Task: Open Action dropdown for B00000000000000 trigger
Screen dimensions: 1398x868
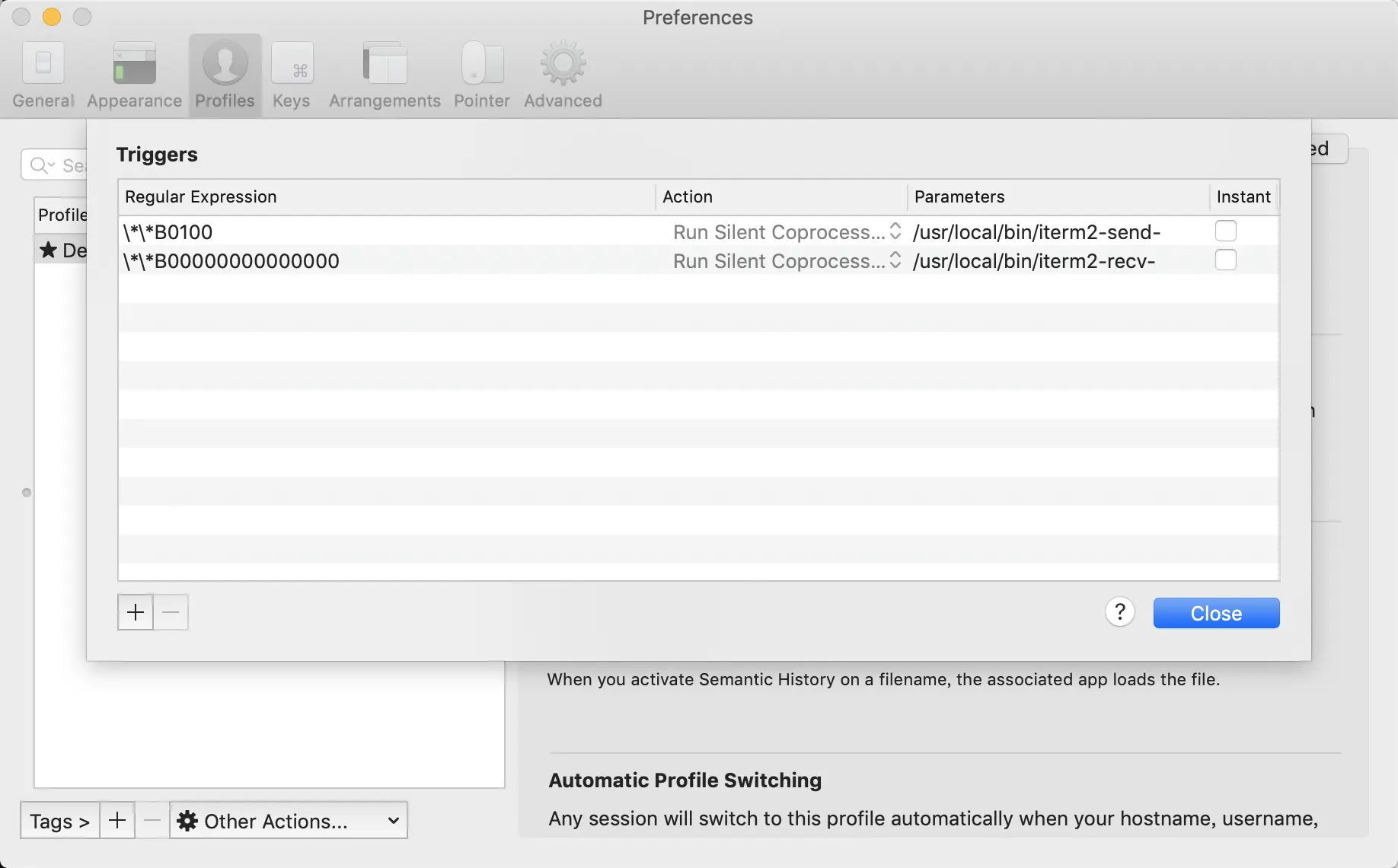Action: coord(787,260)
